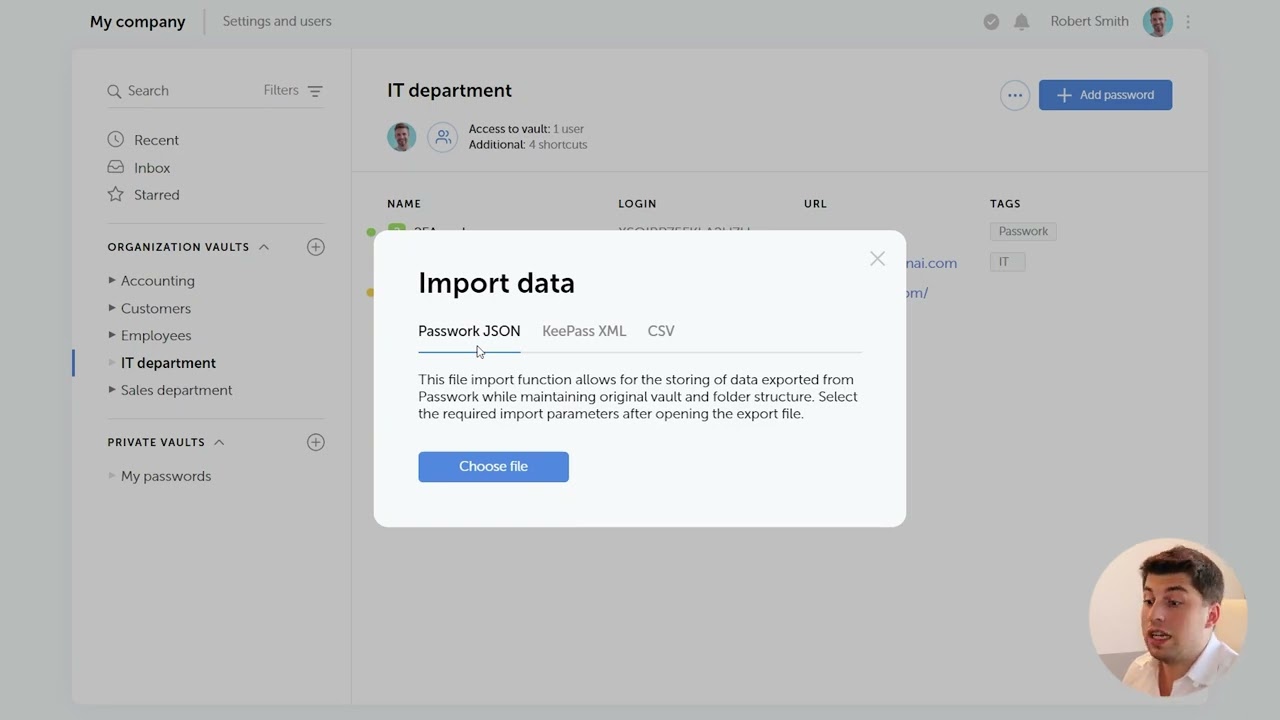
Task: Click the Starred star icon
Action: pyautogui.click(x=116, y=194)
